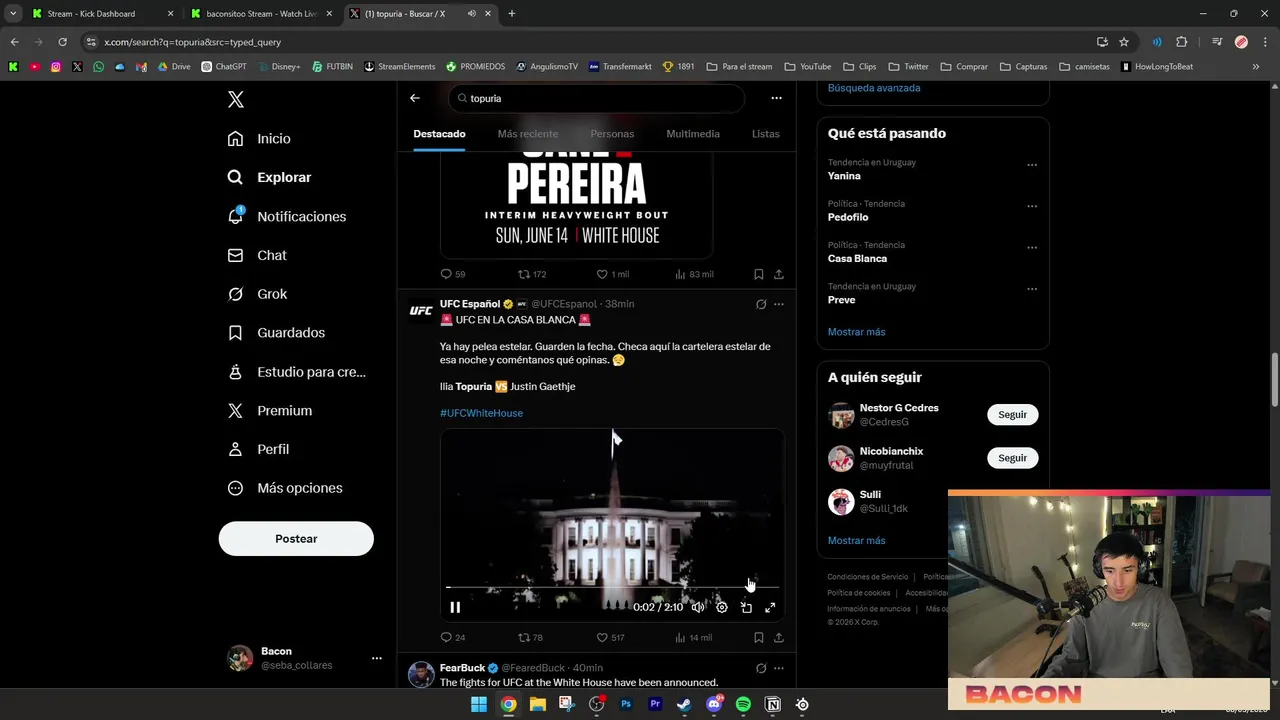Reply to the Pereira post with 59 replies
This screenshot has width=1280, height=720.
click(x=453, y=274)
